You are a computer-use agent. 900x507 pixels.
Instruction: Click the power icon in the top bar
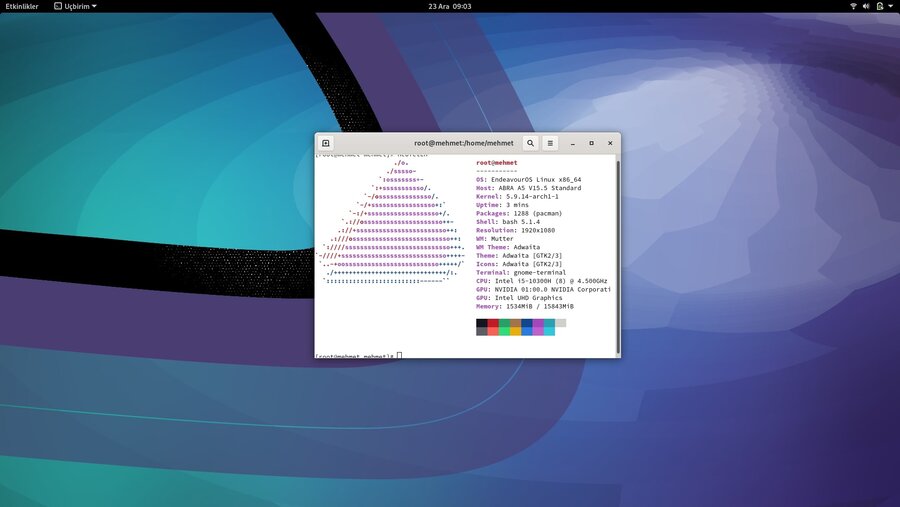(x=879, y=6)
